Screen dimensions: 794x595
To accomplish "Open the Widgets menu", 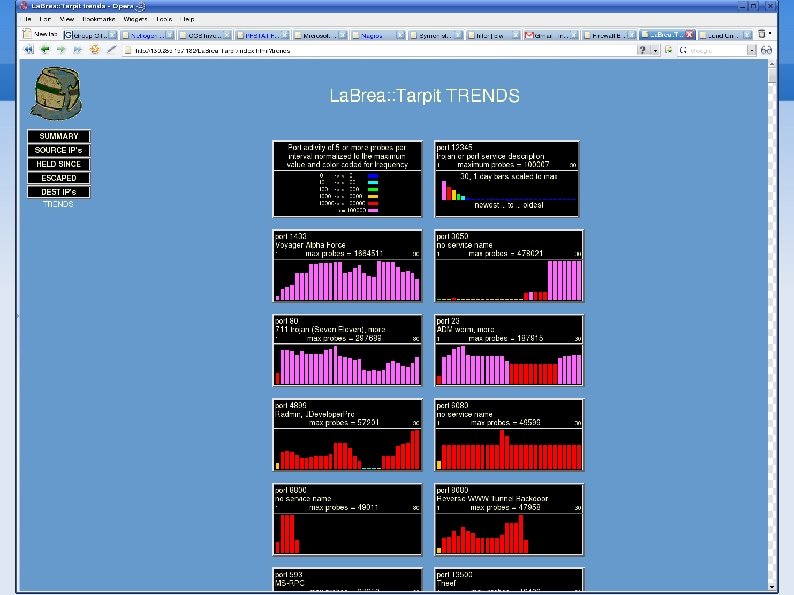I will pos(135,19).
